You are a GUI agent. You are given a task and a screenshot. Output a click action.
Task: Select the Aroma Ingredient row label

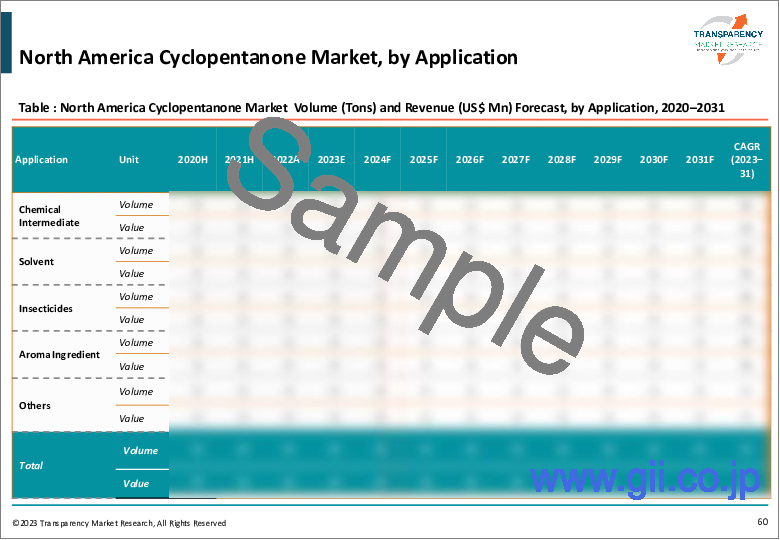pos(59,355)
